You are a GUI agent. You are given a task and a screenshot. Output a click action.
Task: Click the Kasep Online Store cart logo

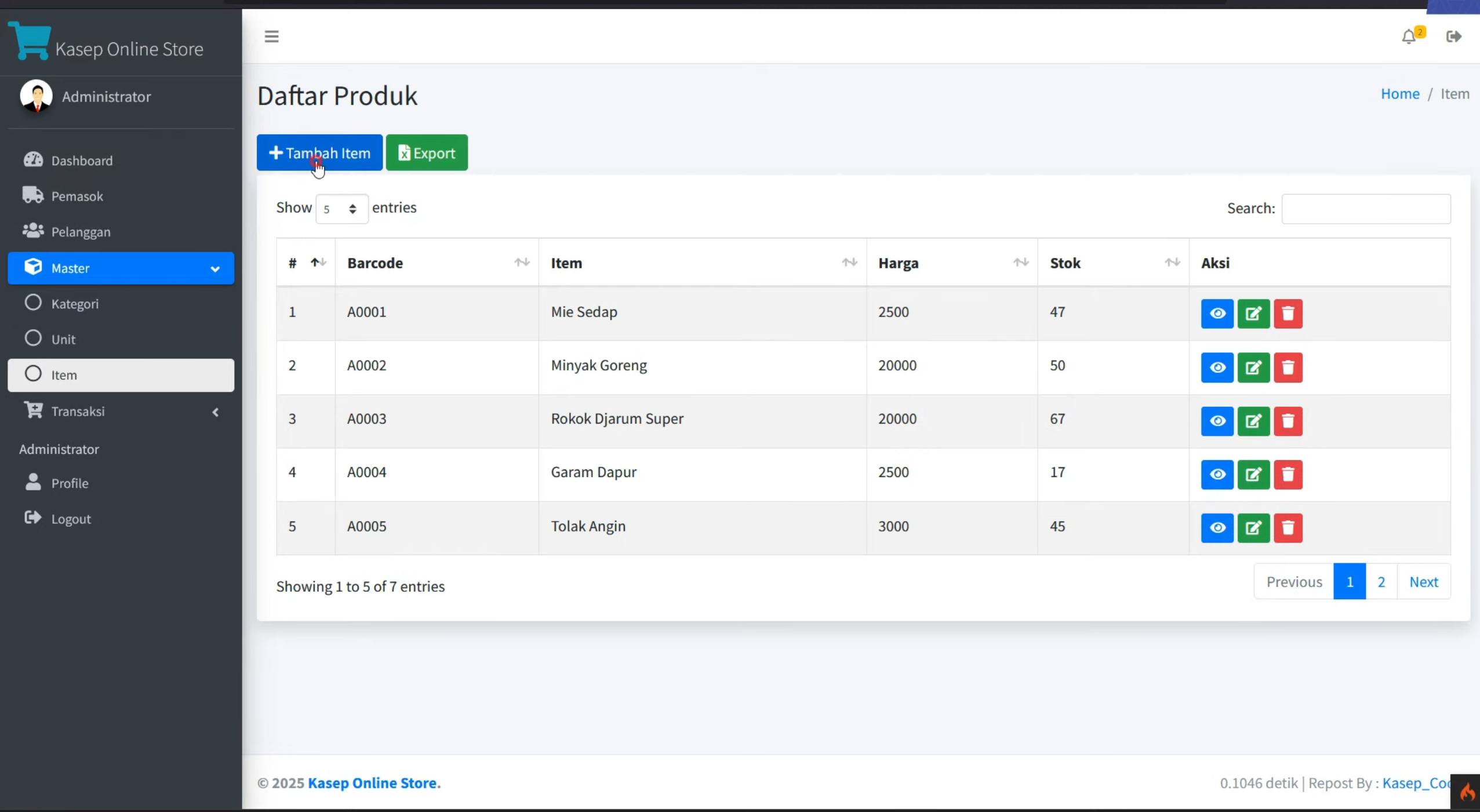[30, 41]
